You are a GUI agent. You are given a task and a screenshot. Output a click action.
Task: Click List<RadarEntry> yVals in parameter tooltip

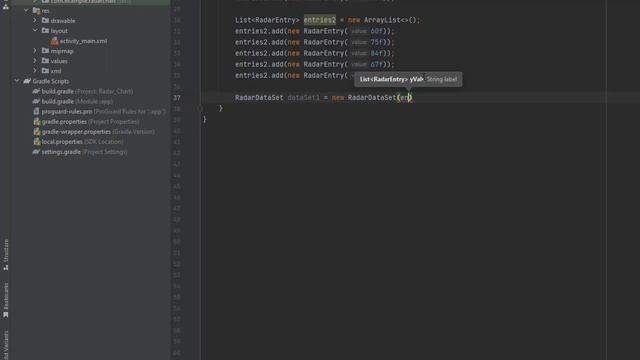point(391,79)
